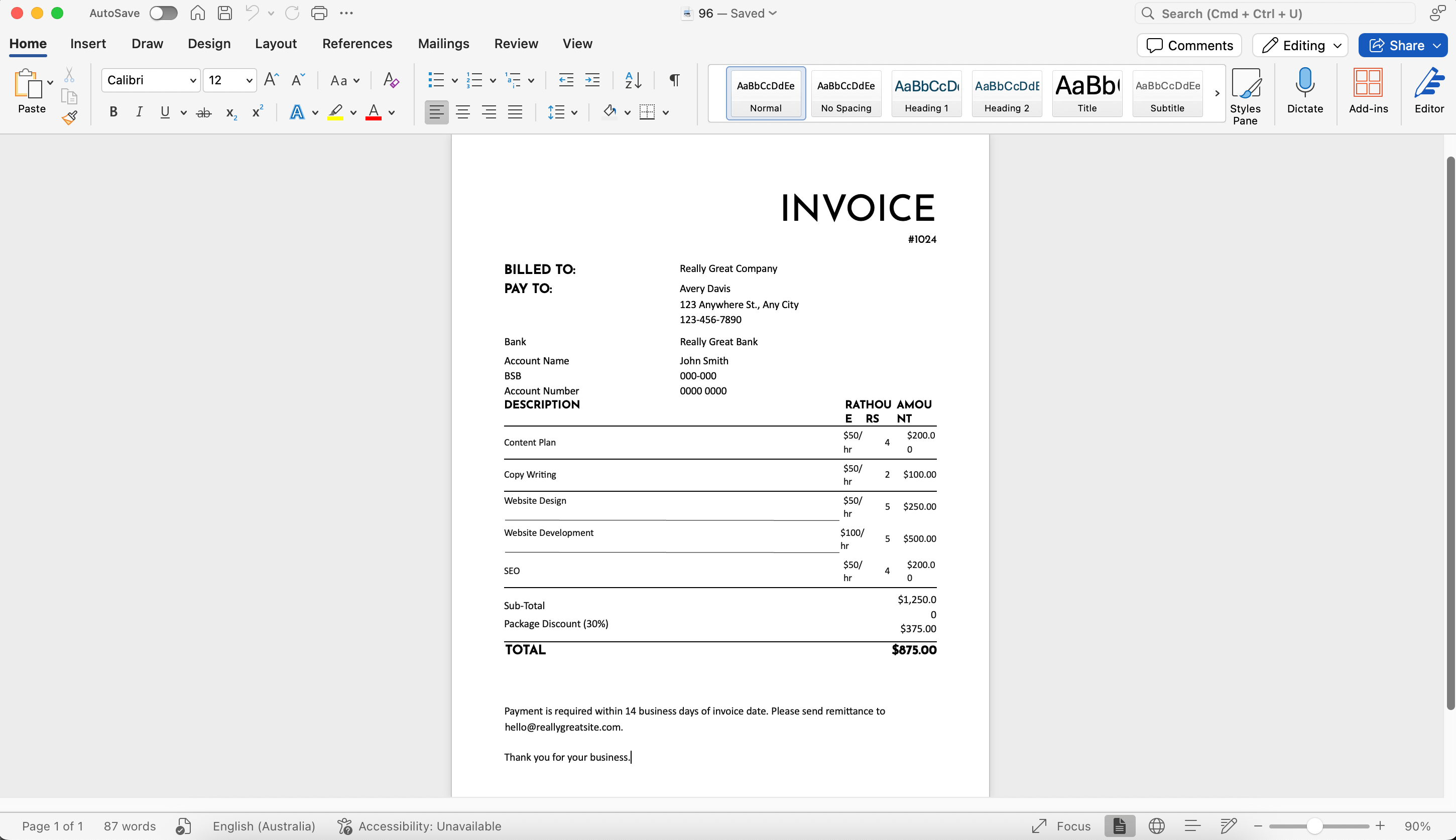Apply the Heading 1 style

[926, 93]
